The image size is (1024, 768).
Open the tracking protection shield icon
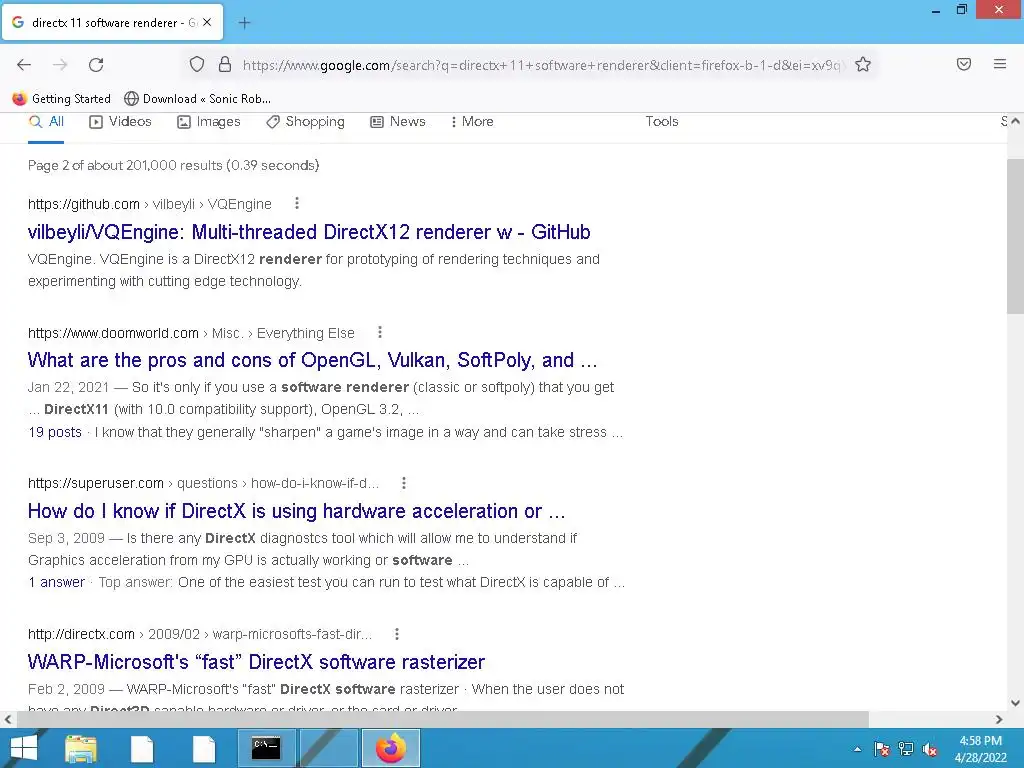pos(197,64)
